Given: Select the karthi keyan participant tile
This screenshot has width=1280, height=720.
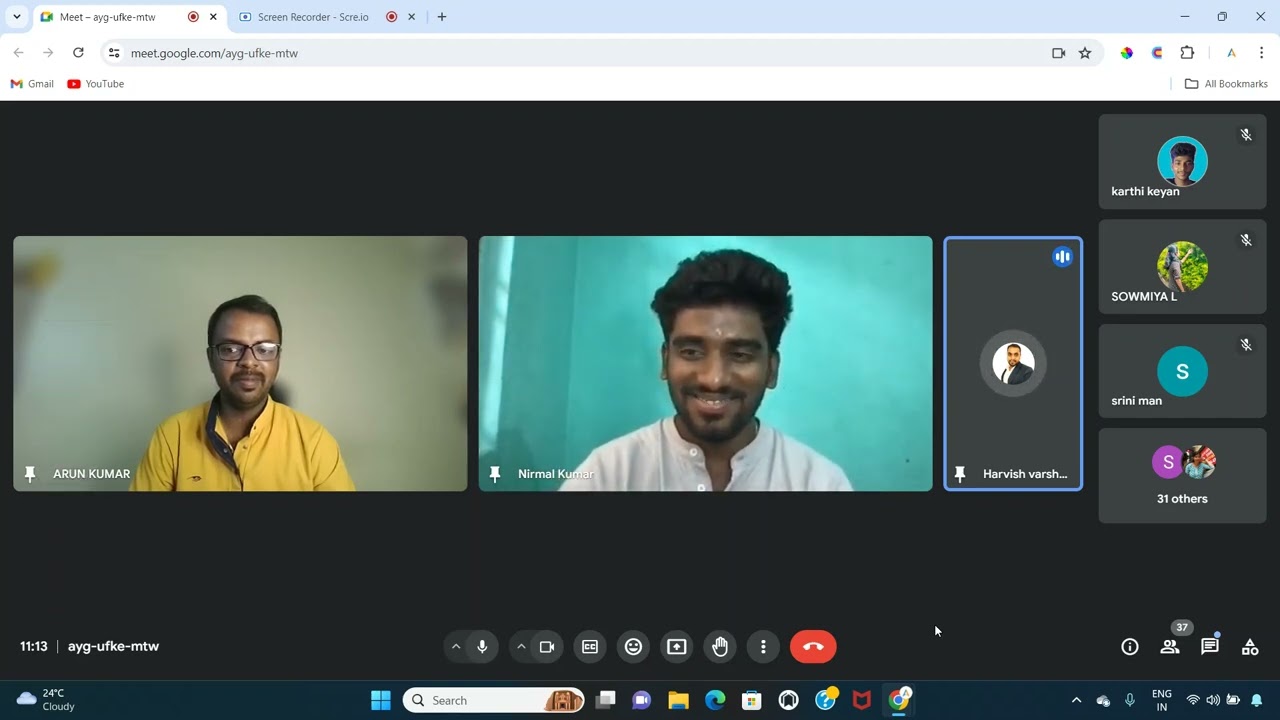Looking at the screenshot, I should coord(1182,162).
